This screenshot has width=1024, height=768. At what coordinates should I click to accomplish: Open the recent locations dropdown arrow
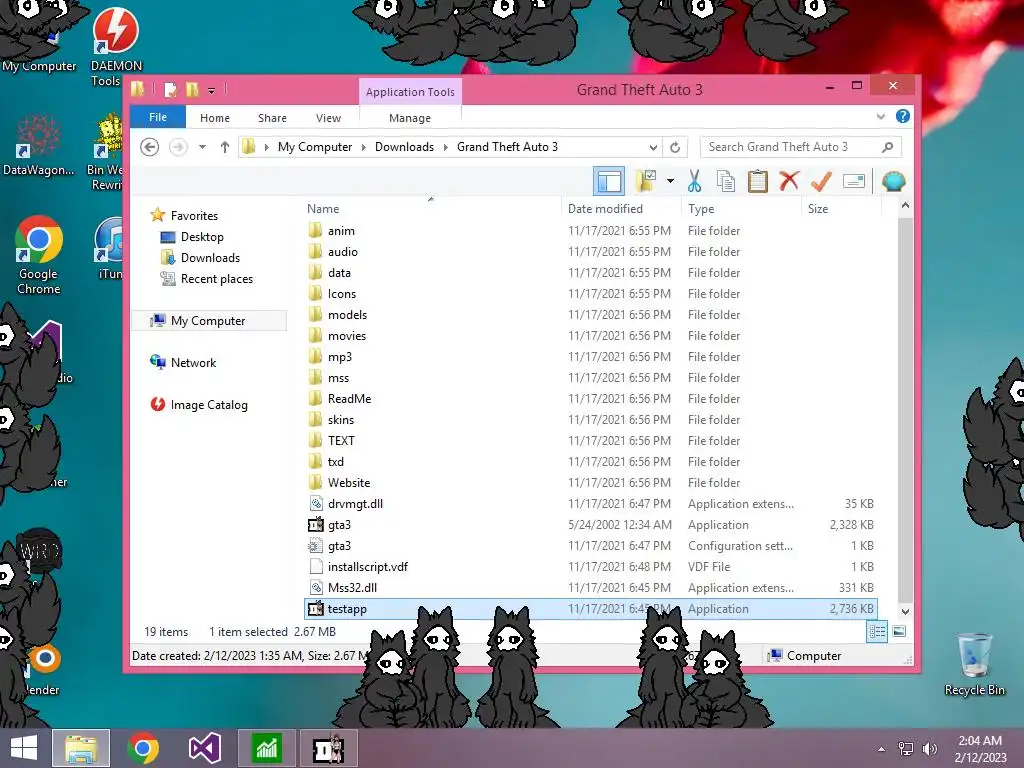tap(202, 147)
